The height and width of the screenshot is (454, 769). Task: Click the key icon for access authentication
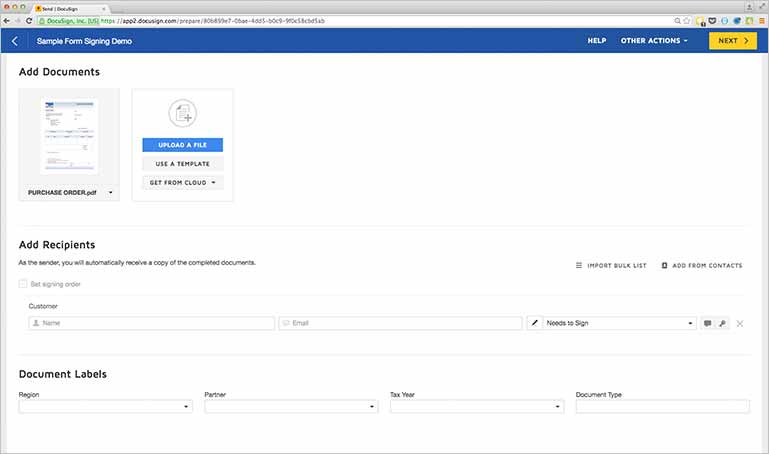(x=722, y=324)
